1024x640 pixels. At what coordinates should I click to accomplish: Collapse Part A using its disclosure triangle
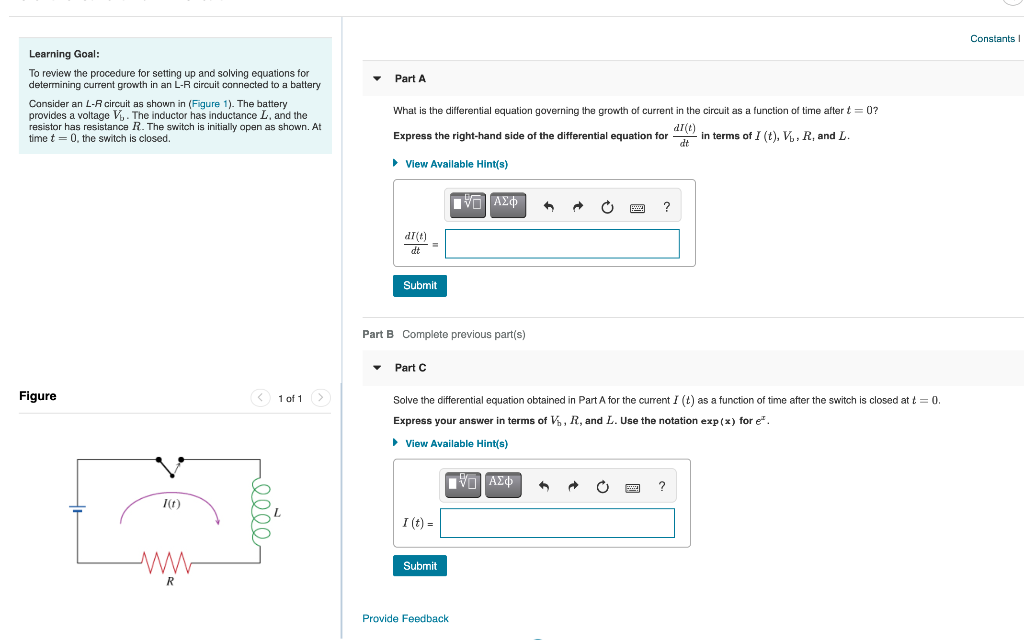pyautogui.click(x=376, y=78)
